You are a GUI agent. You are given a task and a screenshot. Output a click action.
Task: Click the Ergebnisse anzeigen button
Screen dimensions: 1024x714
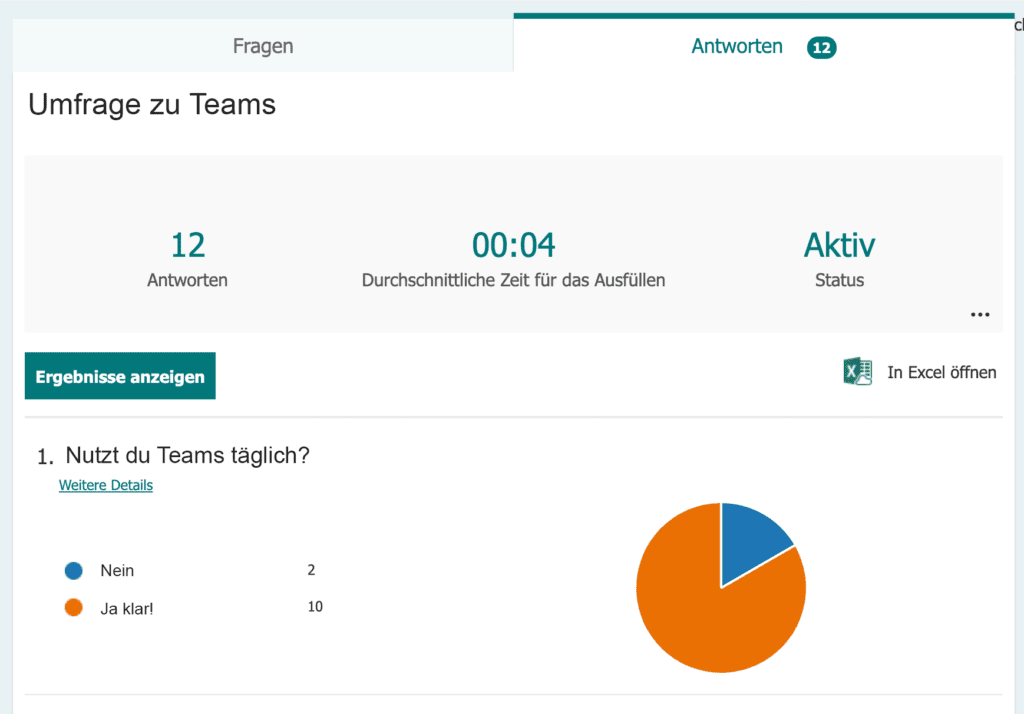click(120, 376)
